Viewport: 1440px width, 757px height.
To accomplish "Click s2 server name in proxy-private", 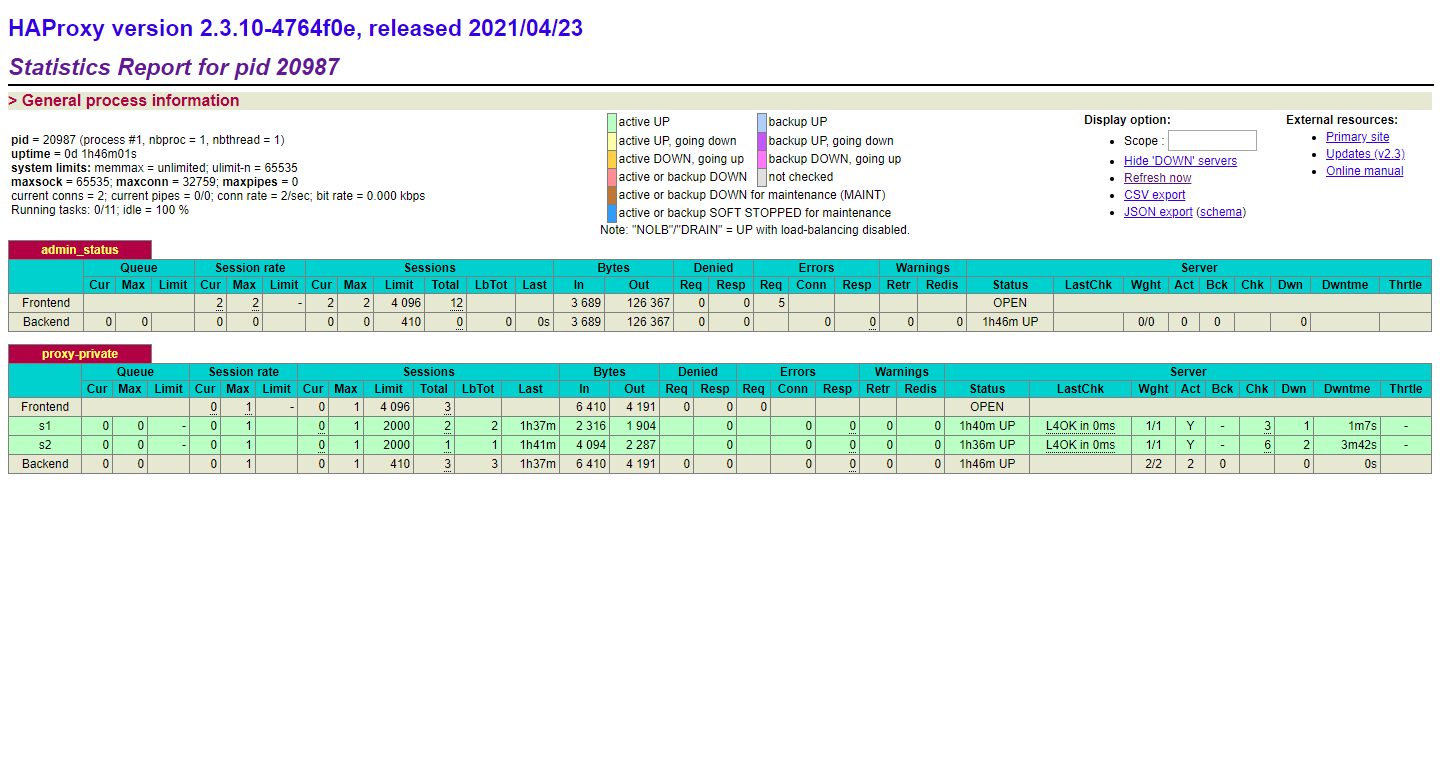I will pyautogui.click(x=45, y=445).
